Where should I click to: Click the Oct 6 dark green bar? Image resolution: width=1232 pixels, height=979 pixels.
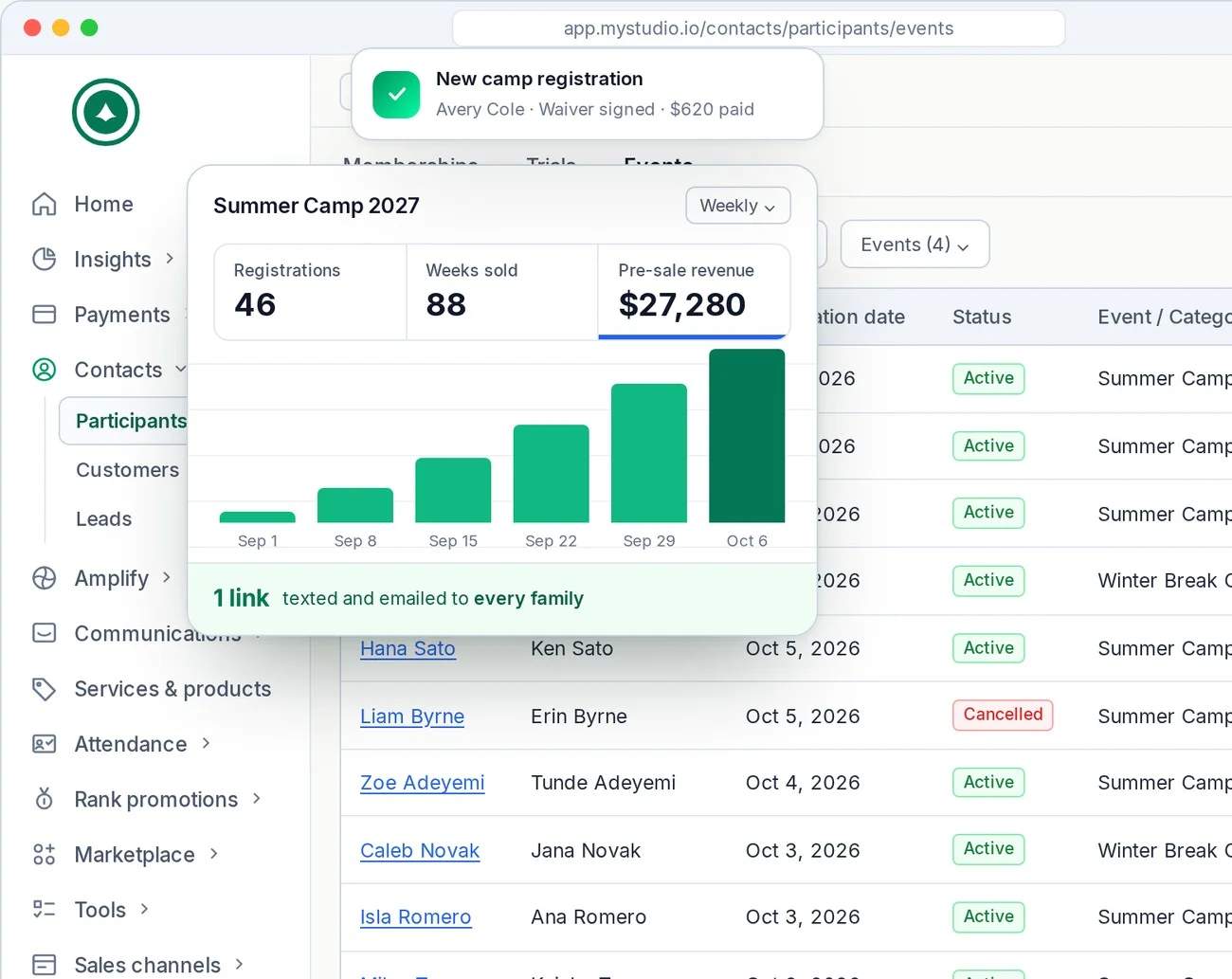pos(747,436)
